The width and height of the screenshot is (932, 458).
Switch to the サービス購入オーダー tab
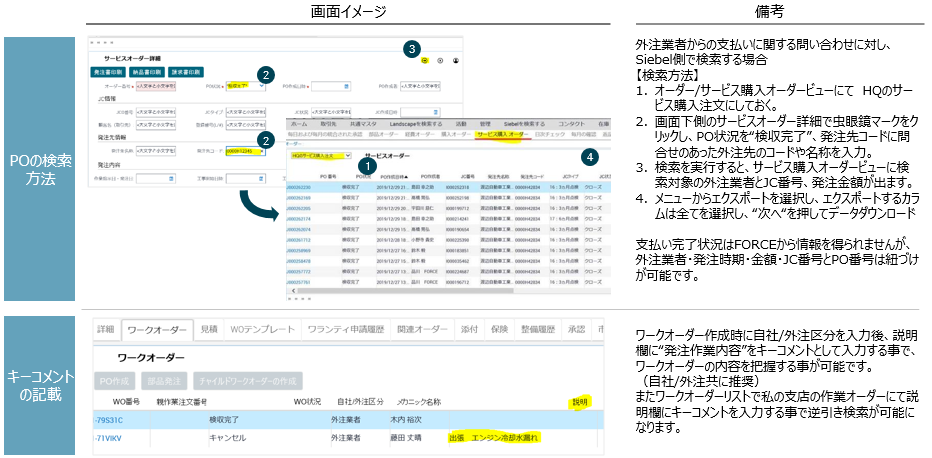click(502, 133)
